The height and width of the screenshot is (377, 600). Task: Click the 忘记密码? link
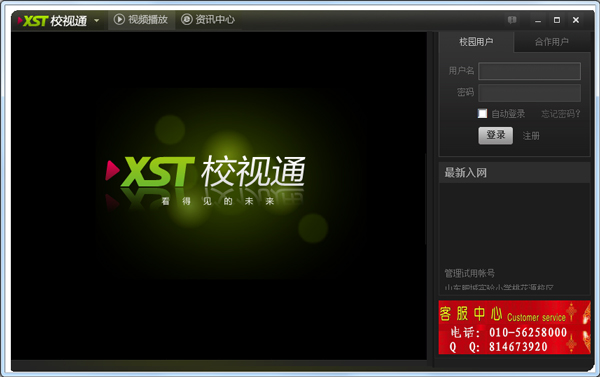coord(561,114)
